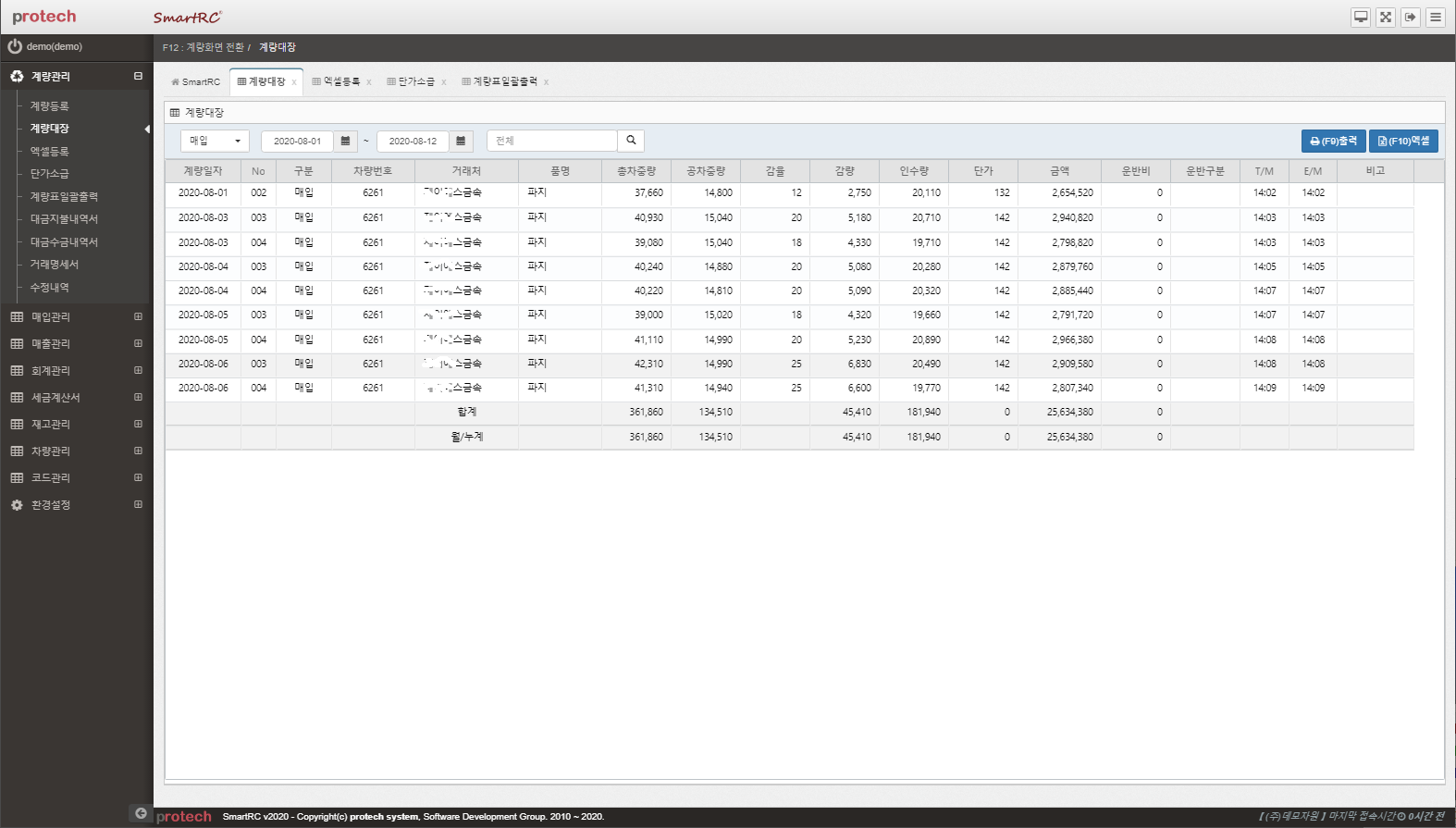Viewport: 1456px width, 828px height.
Task: Open the hamburger menu icon
Action: tap(1435, 18)
